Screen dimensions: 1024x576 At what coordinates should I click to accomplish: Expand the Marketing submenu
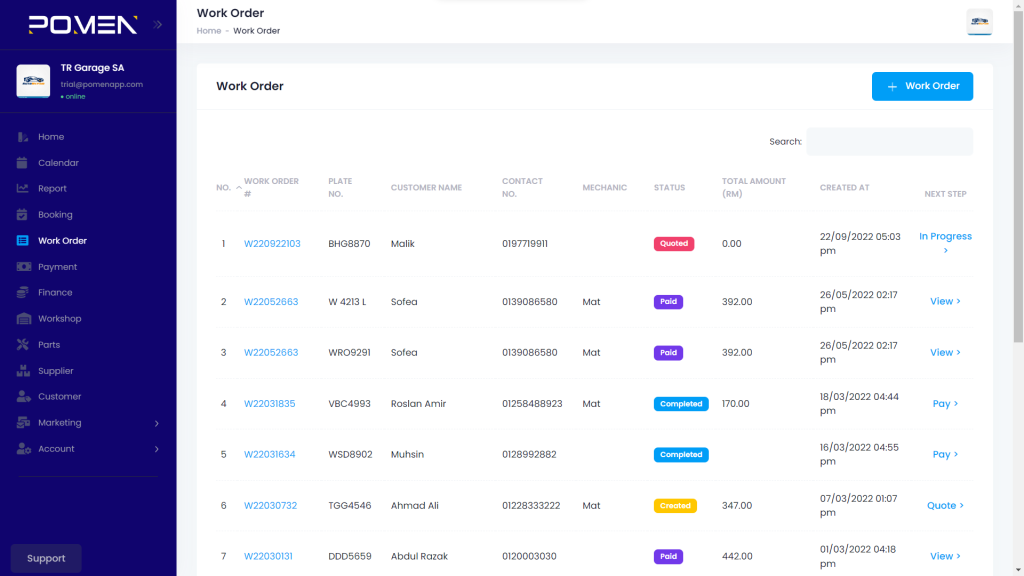(x=156, y=423)
